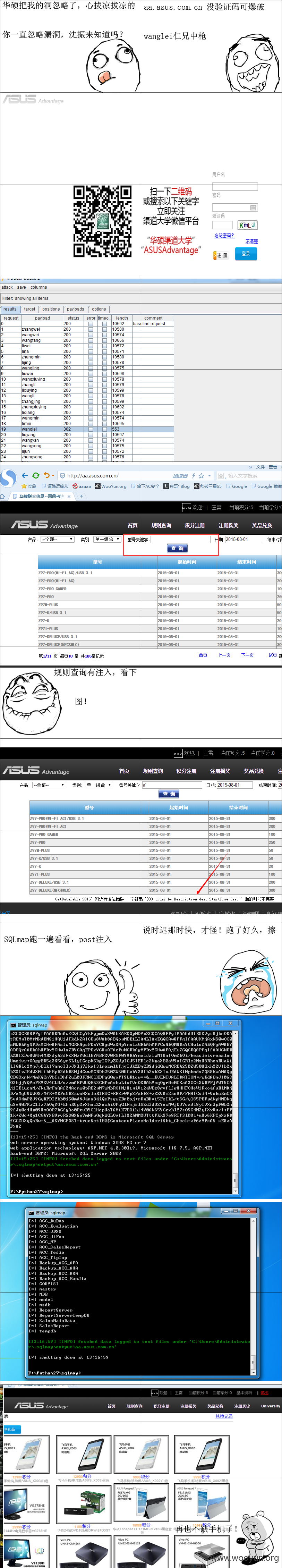Toggle error checkbox in highlighted wanglei row

91,429
